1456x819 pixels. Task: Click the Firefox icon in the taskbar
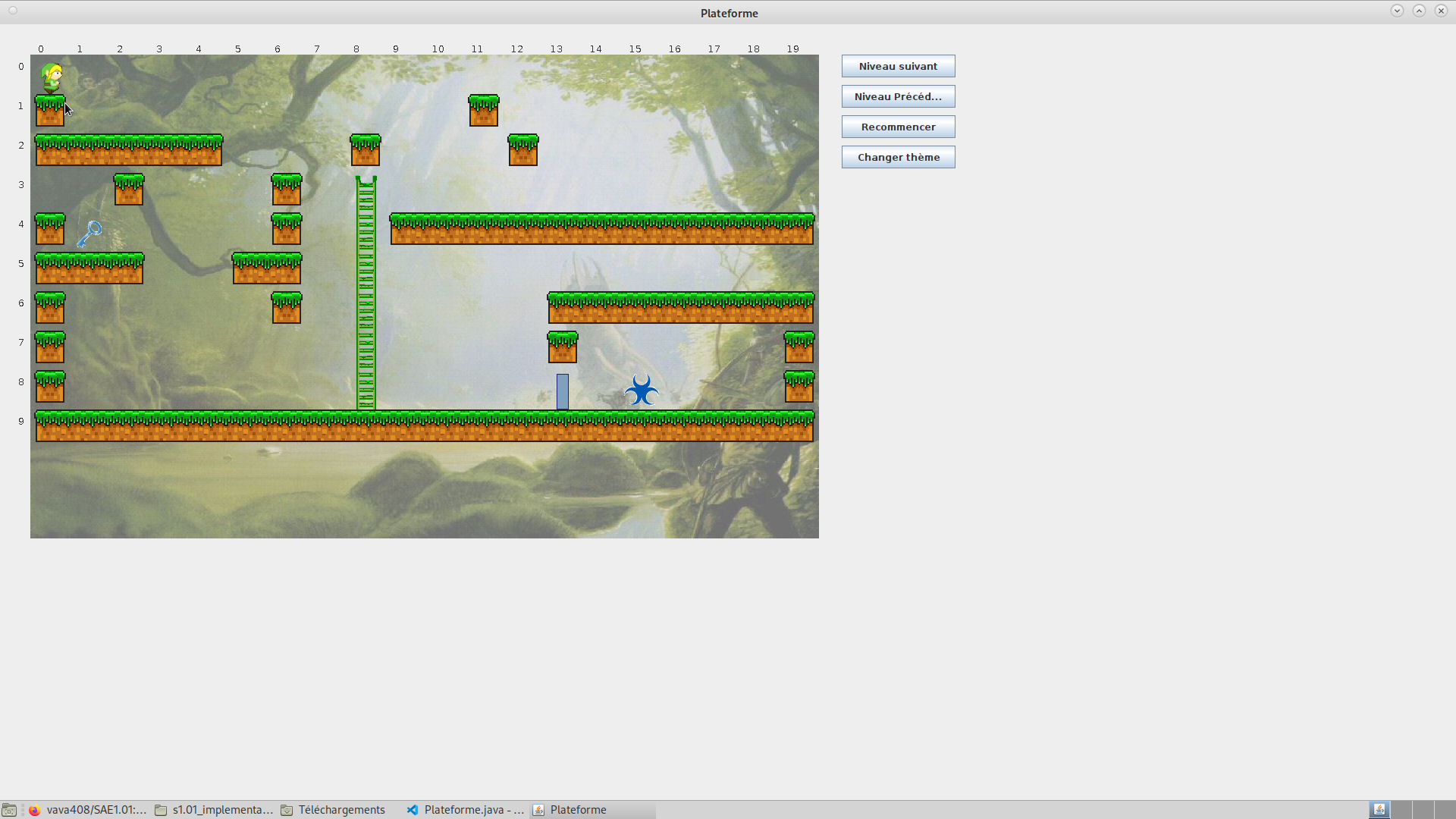click(34, 810)
